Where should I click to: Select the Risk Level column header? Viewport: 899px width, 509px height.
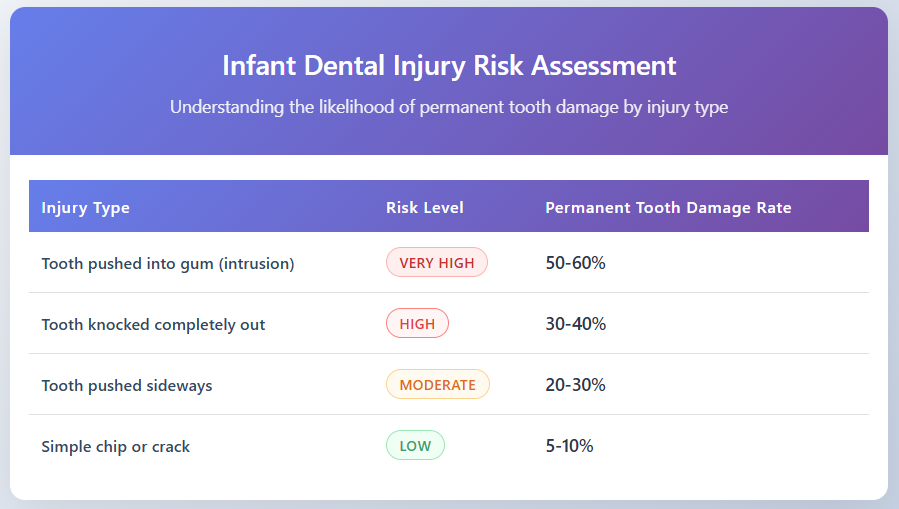pos(425,208)
